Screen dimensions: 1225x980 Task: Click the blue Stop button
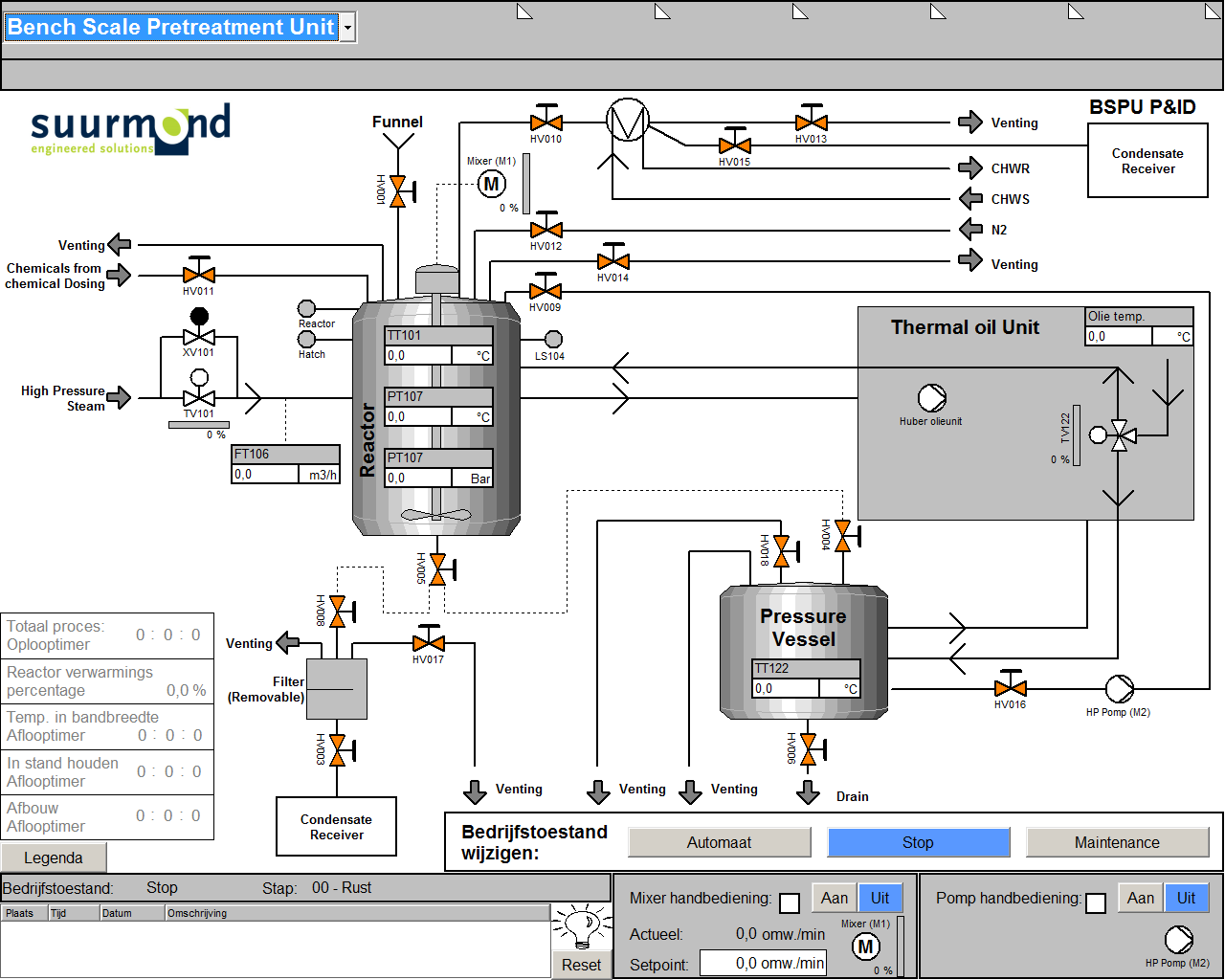pyautogui.click(x=919, y=842)
